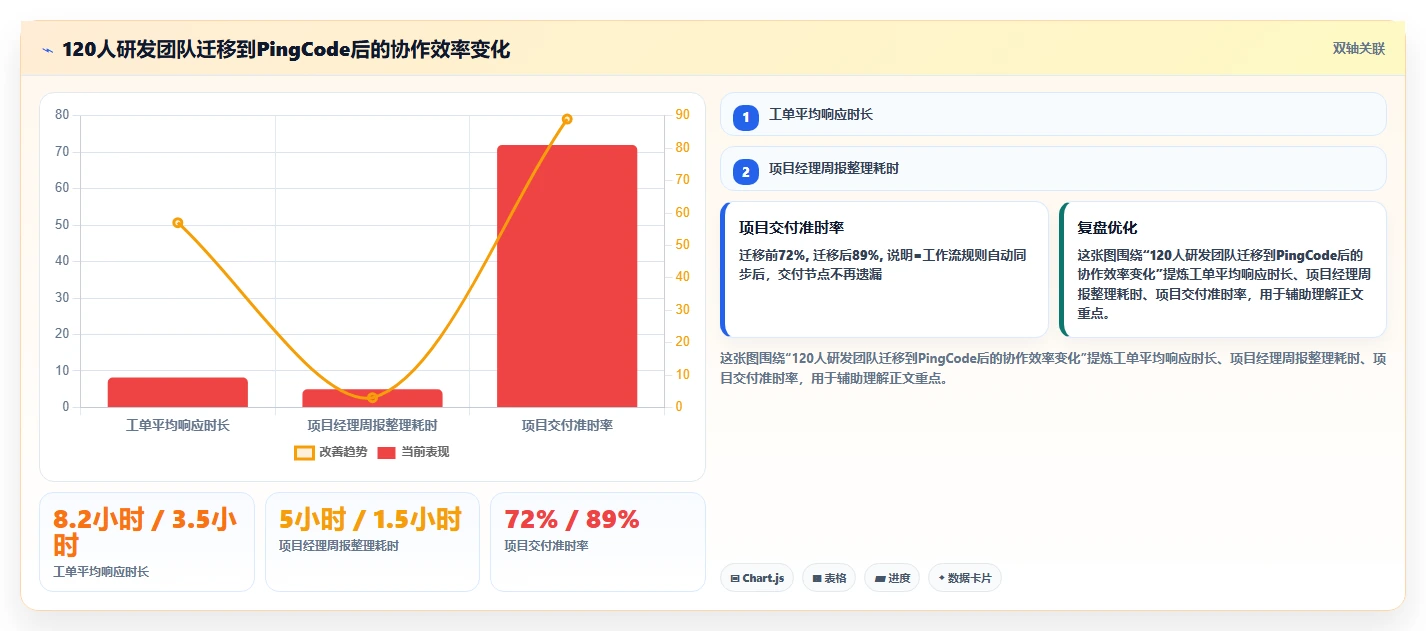Click the blue number 1 badge

click(746, 117)
